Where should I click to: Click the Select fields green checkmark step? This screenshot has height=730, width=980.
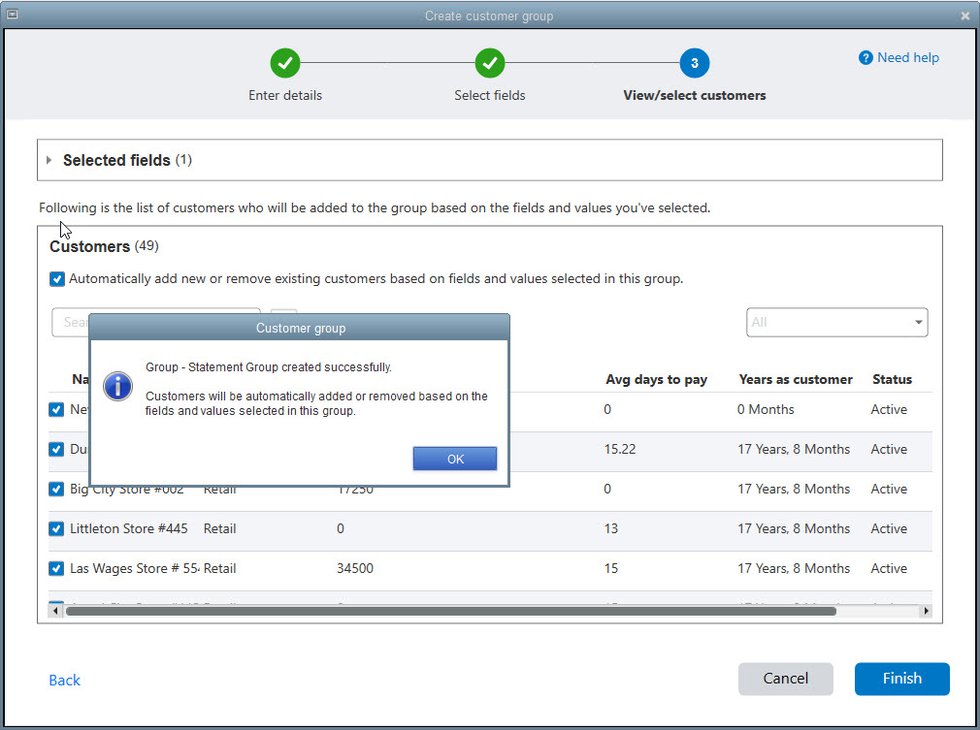pos(489,64)
